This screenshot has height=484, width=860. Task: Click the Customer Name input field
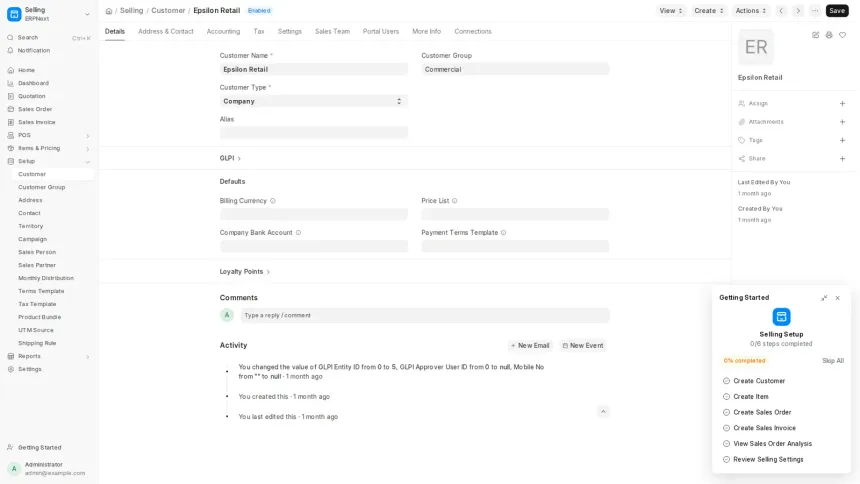[x=314, y=70]
